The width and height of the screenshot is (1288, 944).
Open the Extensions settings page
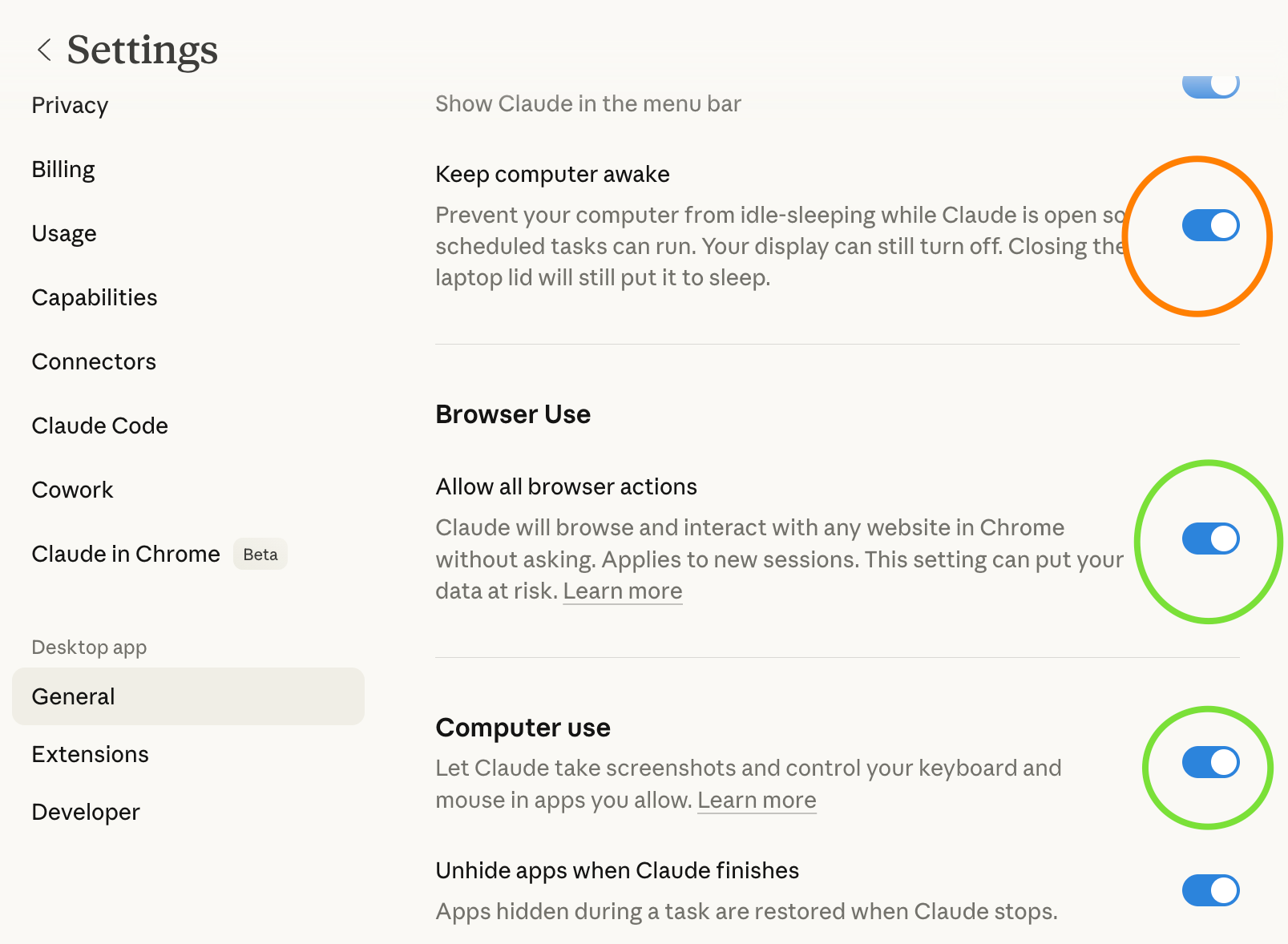[x=91, y=754]
